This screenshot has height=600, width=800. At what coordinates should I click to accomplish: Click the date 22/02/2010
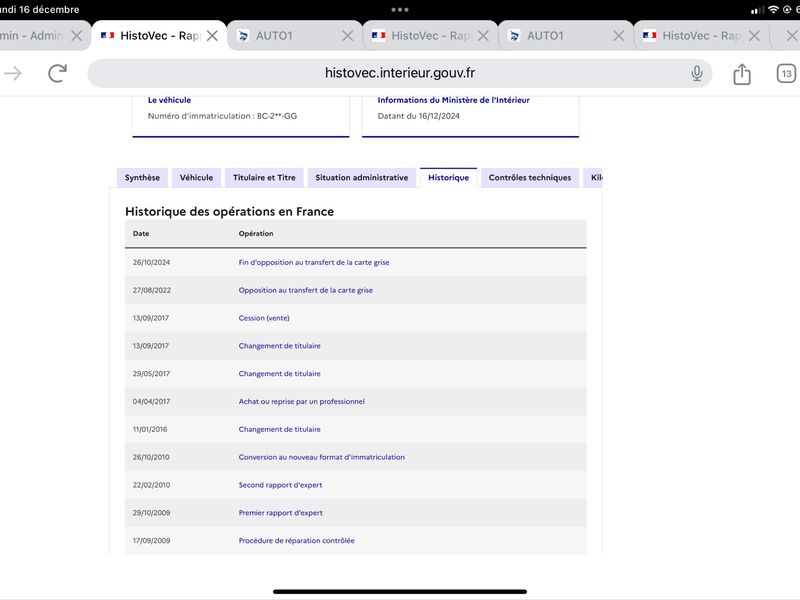pyautogui.click(x=152, y=485)
